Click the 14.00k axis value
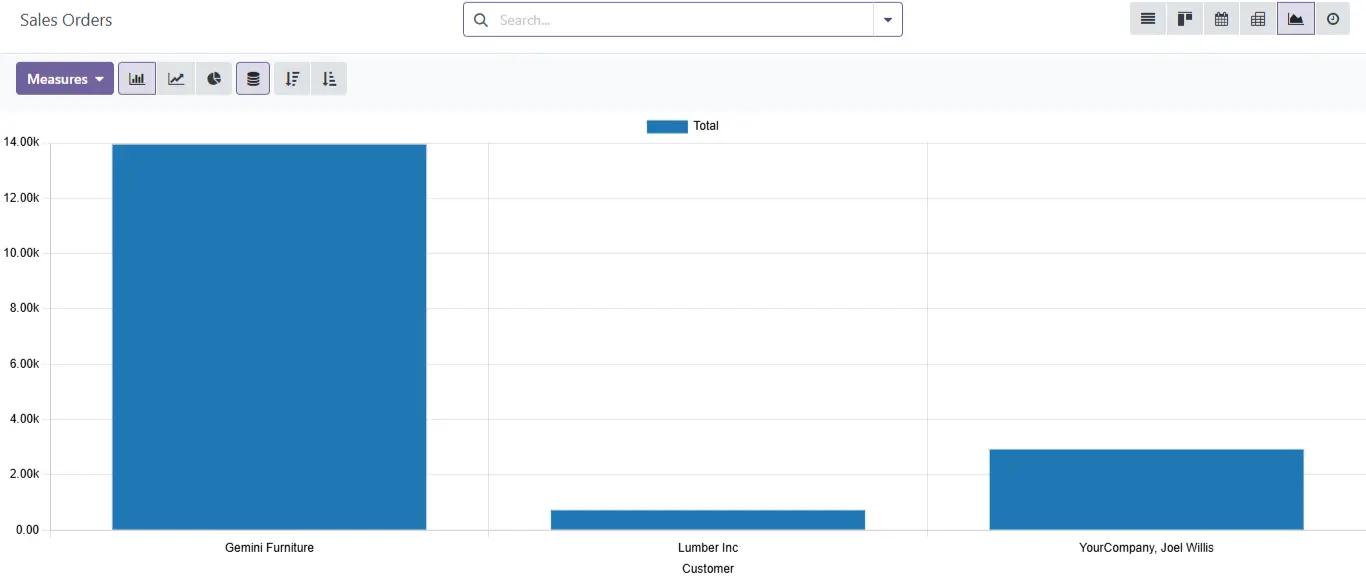Image resolution: width=1366 pixels, height=581 pixels. click(x=21, y=142)
